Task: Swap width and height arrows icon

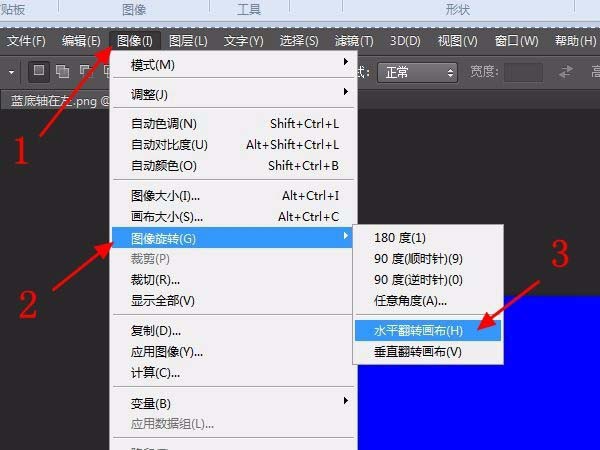Action: [565, 72]
